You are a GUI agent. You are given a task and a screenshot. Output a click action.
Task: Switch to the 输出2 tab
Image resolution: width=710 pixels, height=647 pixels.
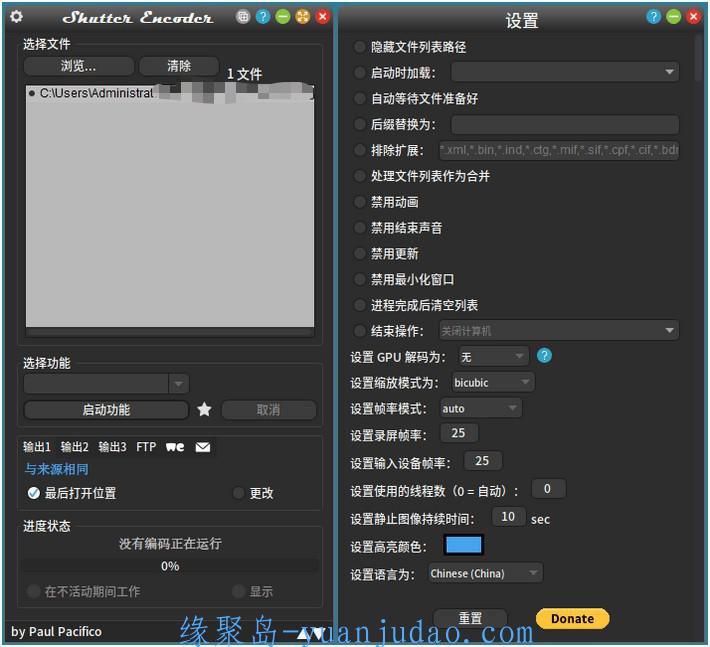click(x=75, y=447)
